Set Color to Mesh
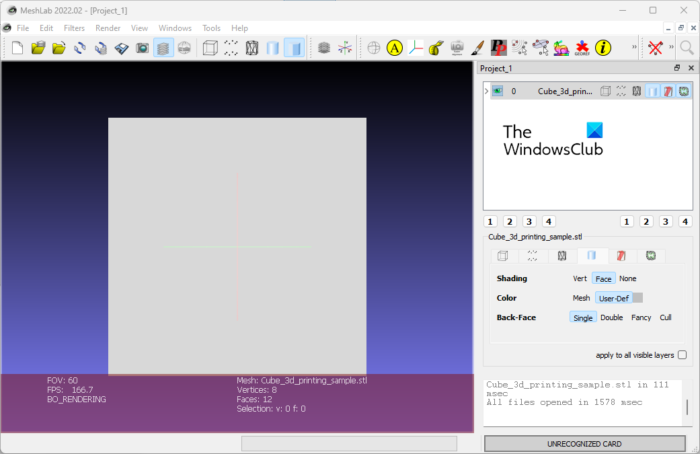 (581, 298)
